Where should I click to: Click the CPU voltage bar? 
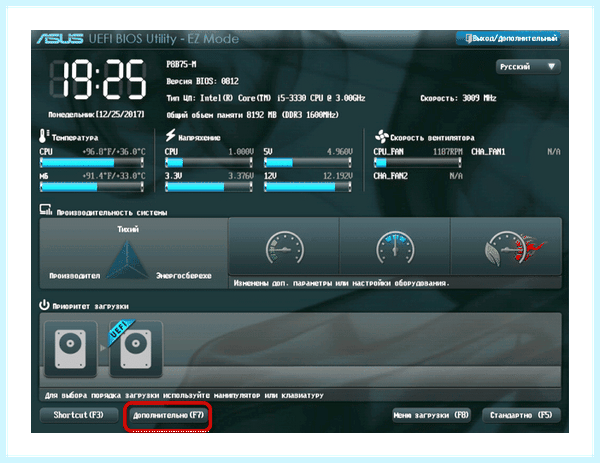tap(209, 163)
